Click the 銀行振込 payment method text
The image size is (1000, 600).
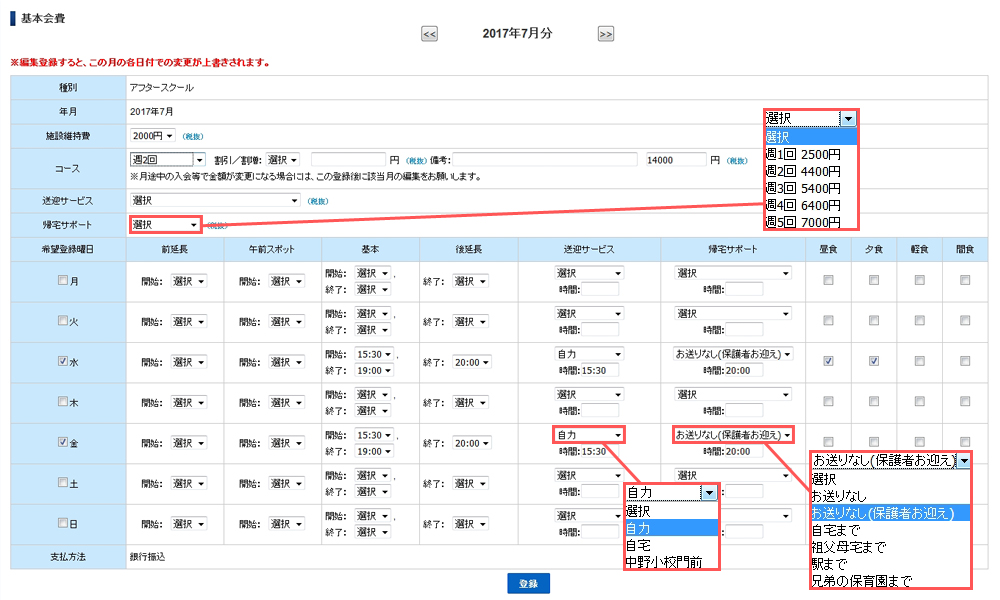pos(147,557)
